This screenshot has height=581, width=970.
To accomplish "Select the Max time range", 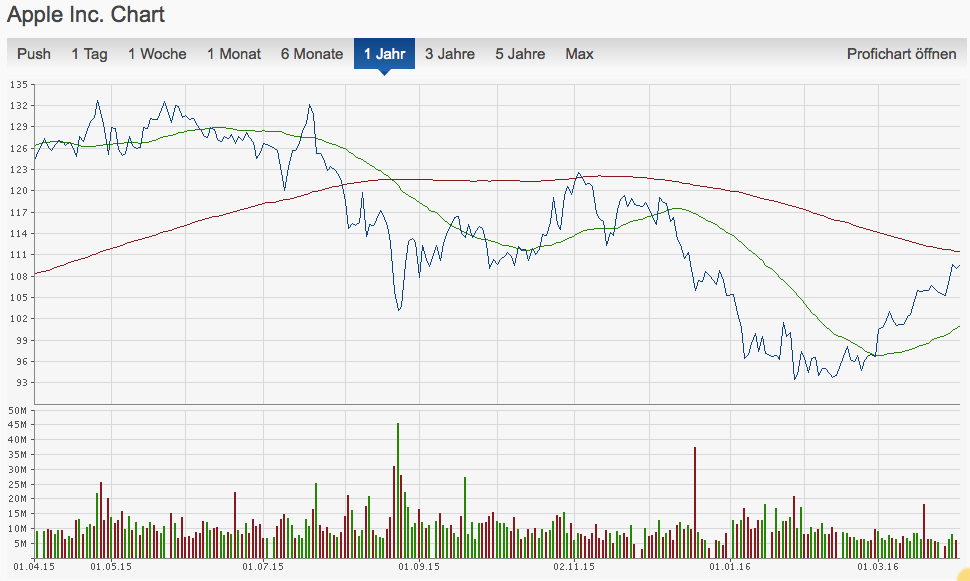I will pos(580,54).
